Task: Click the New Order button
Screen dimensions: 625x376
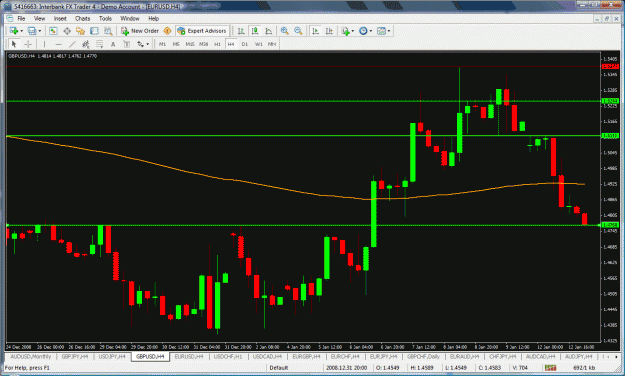Action: click(140, 31)
